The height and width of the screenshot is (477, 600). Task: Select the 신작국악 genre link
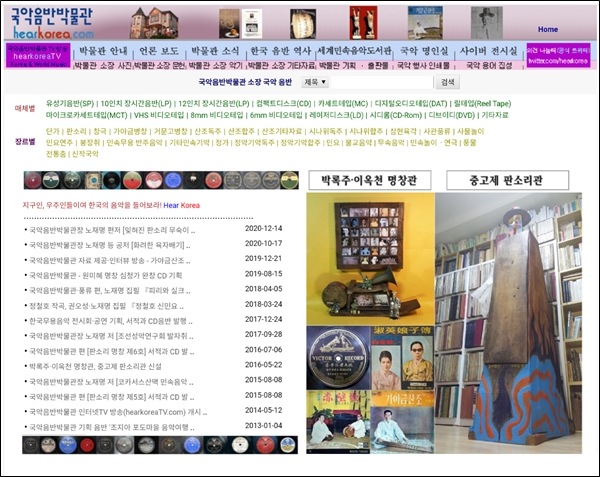(85, 154)
